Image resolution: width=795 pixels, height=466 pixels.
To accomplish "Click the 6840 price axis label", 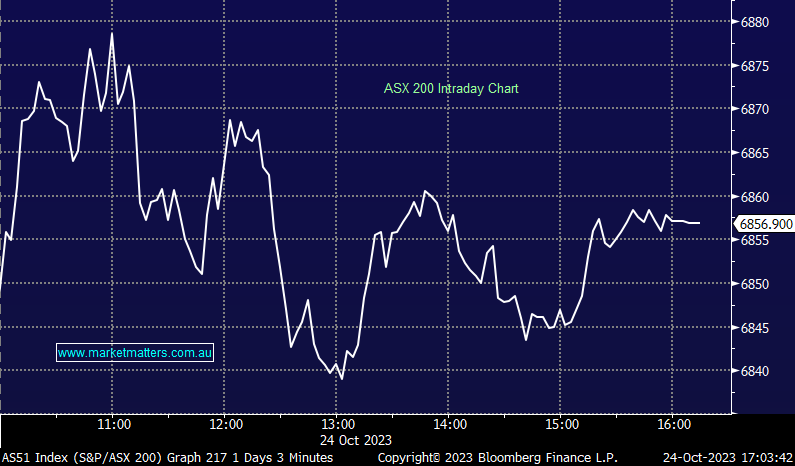I will pyautogui.click(x=756, y=372).
